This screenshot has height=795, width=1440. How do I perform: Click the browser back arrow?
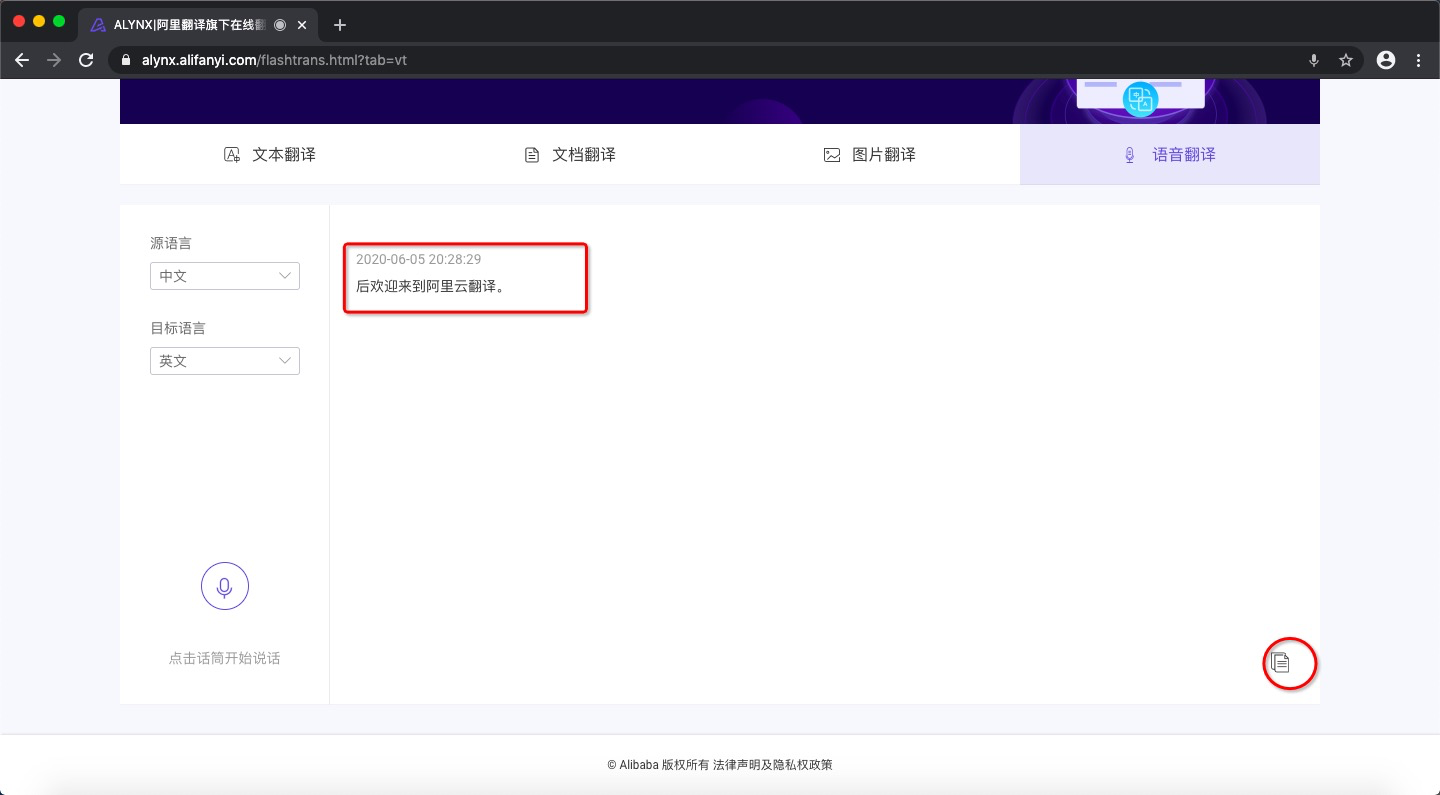tap(22, 60)
